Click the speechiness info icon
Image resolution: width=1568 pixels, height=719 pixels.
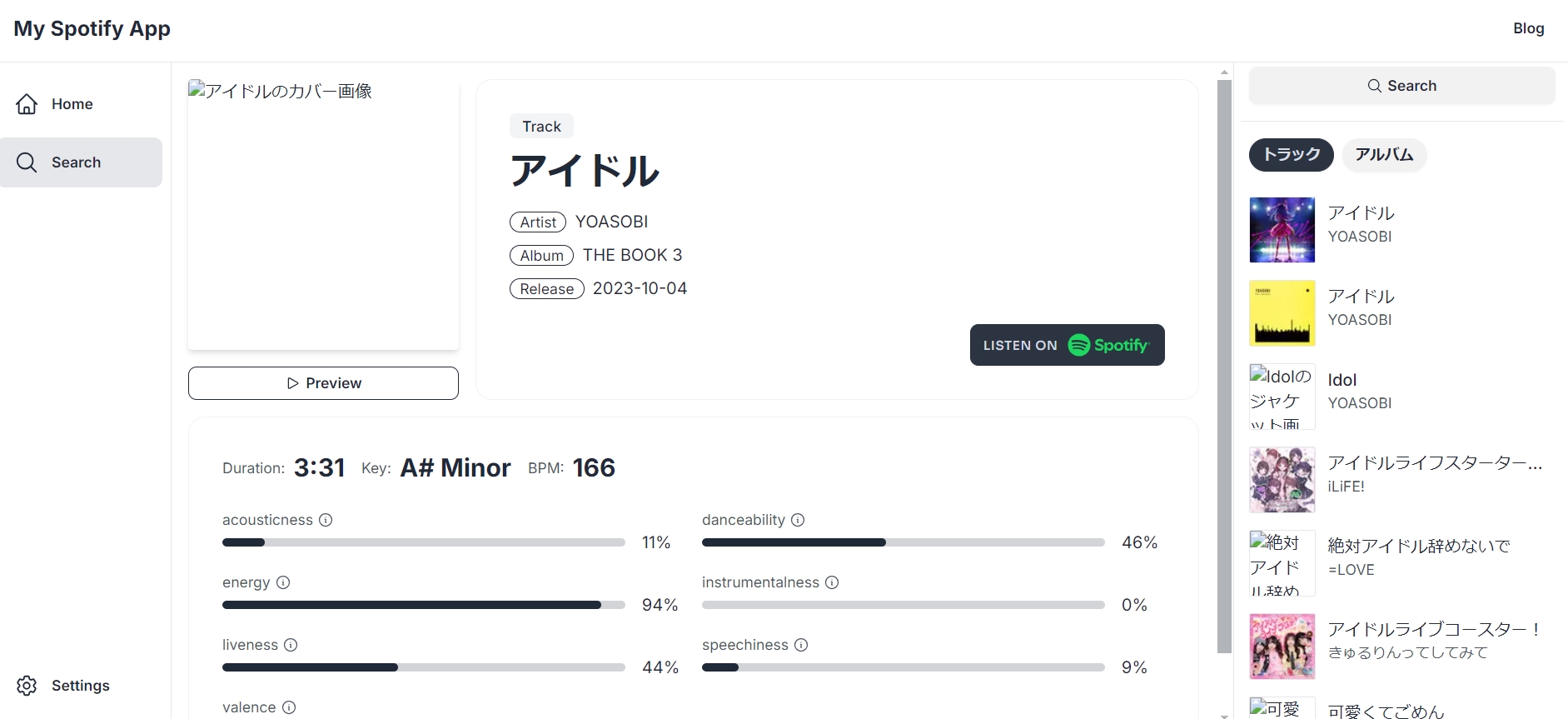(x=801, y=645)
